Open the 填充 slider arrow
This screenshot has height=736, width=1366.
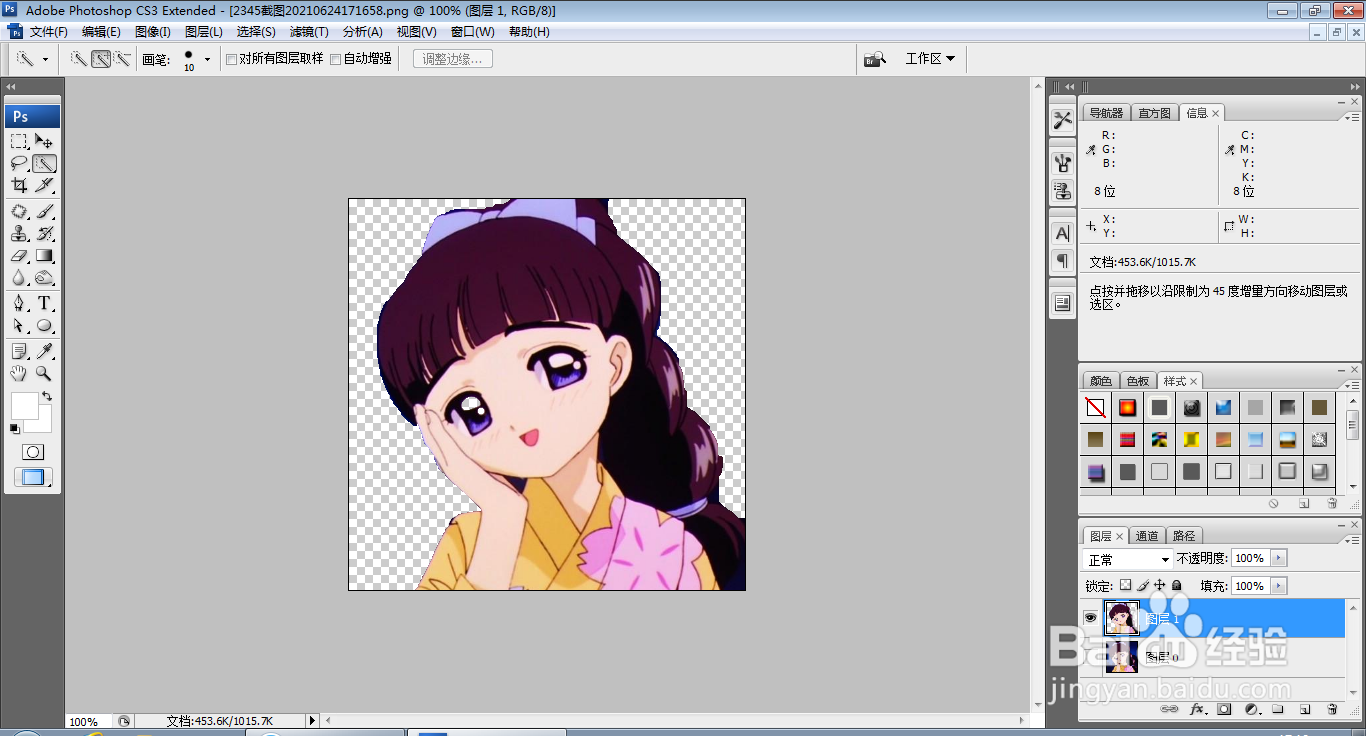click(1279, 586)
